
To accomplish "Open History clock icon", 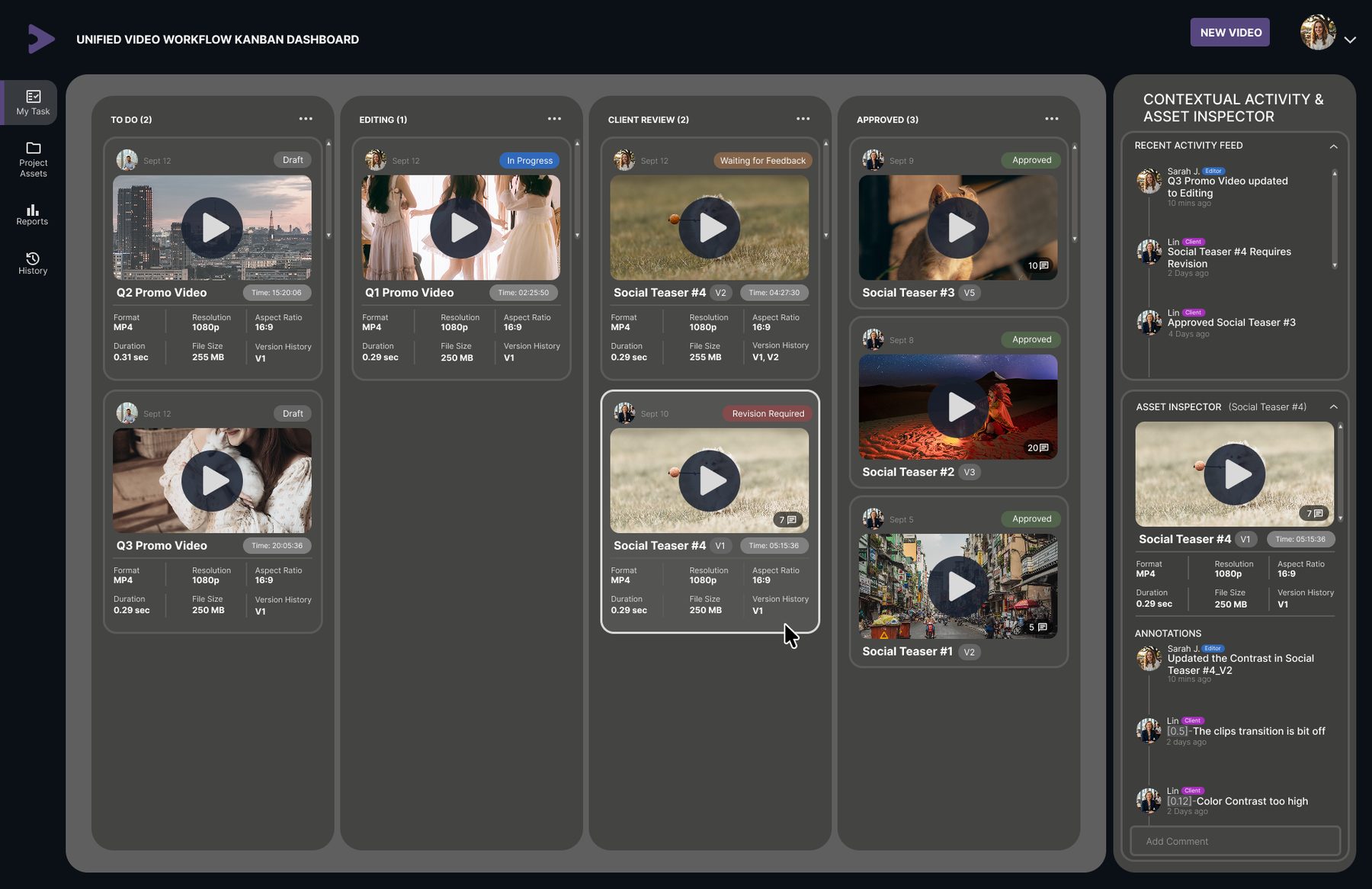I will coord(32,258).
